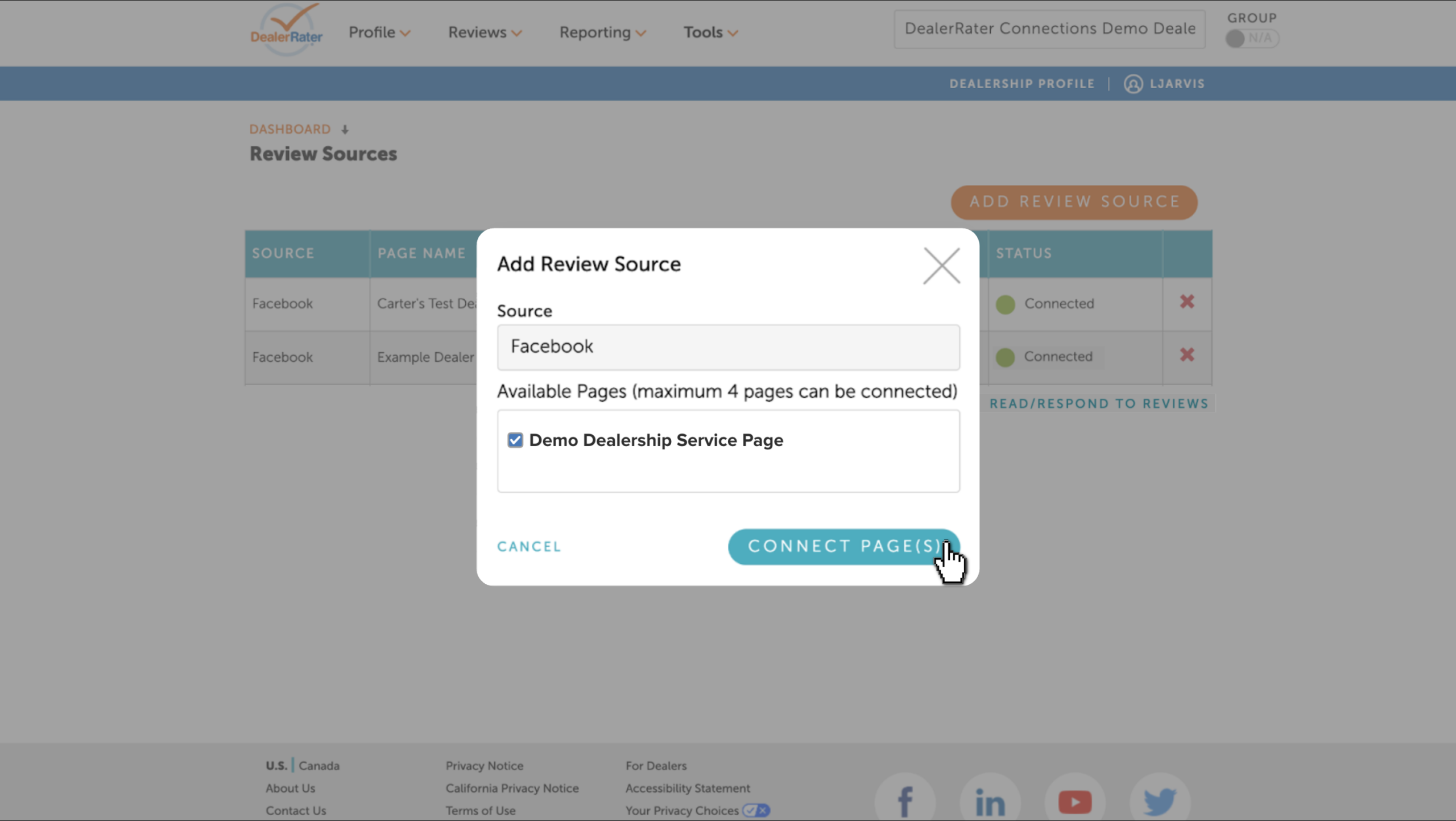Open the Tools menu

[711, 32]
